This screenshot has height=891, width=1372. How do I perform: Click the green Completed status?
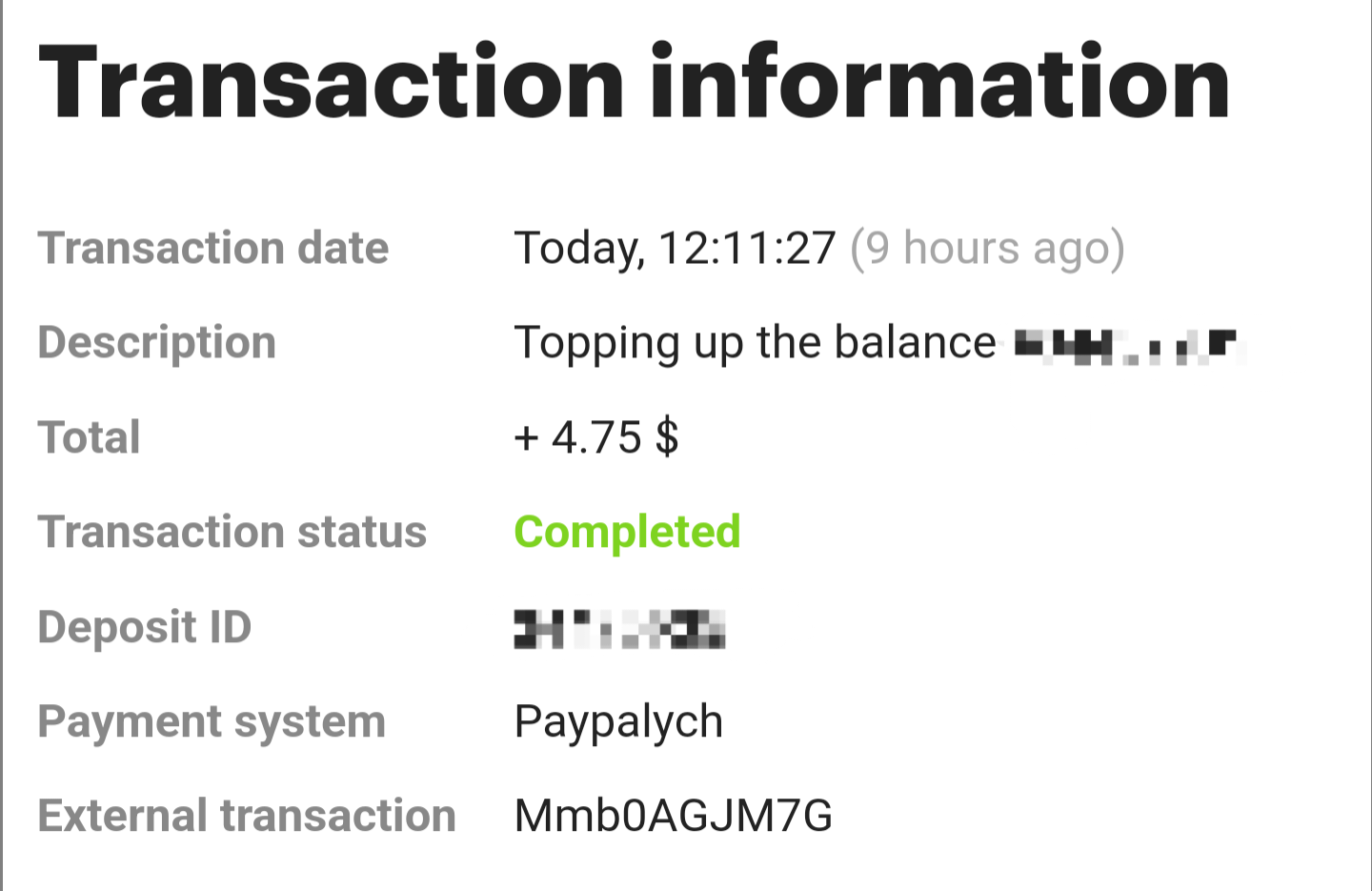(x=627, y=532)
